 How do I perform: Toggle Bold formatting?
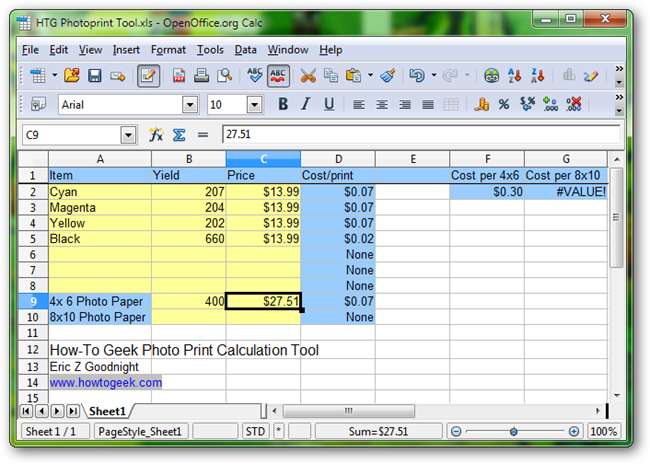pyautogui.click(x=283, y=104)
